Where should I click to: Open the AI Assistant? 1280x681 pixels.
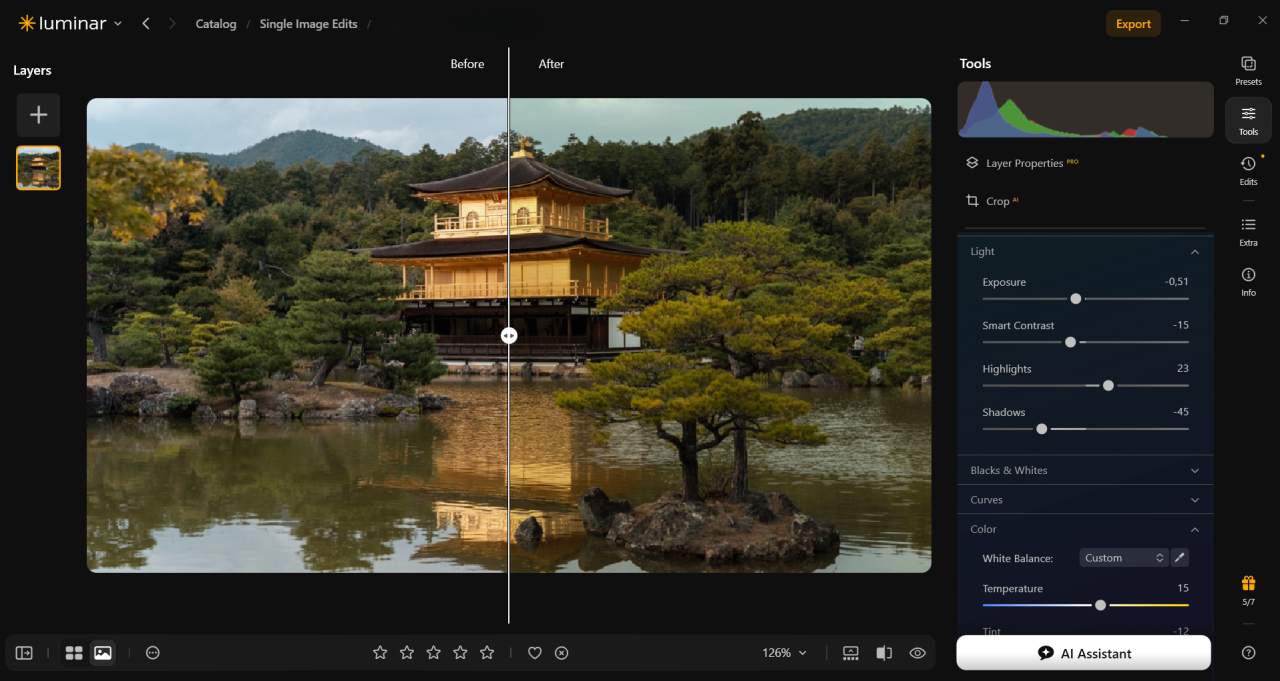(1084, 653)
